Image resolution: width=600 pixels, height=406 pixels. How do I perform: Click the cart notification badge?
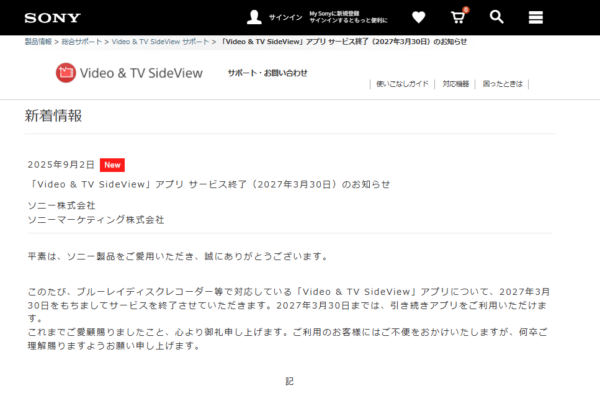466,10
